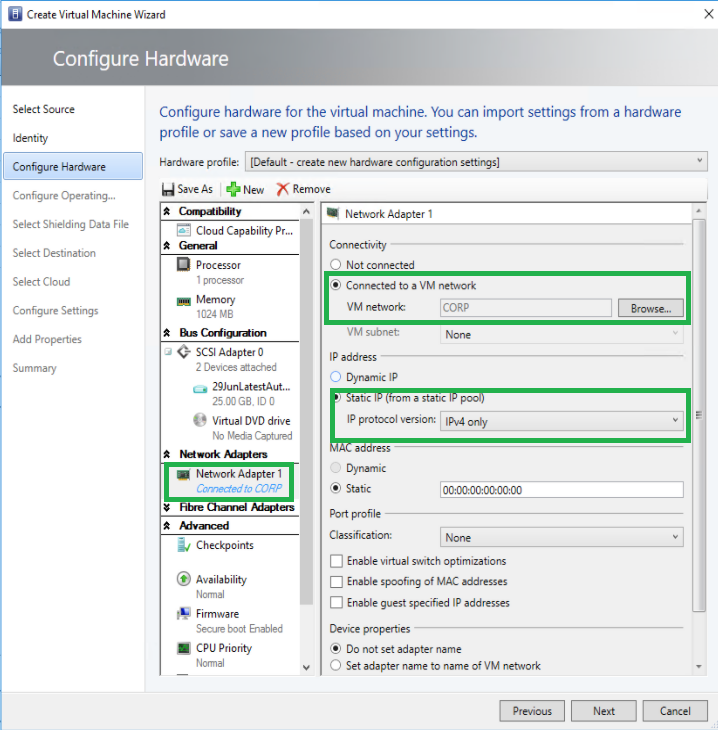
Task: Select the 29JunLatestAut virtual disk icon
Action: point(200,388)
